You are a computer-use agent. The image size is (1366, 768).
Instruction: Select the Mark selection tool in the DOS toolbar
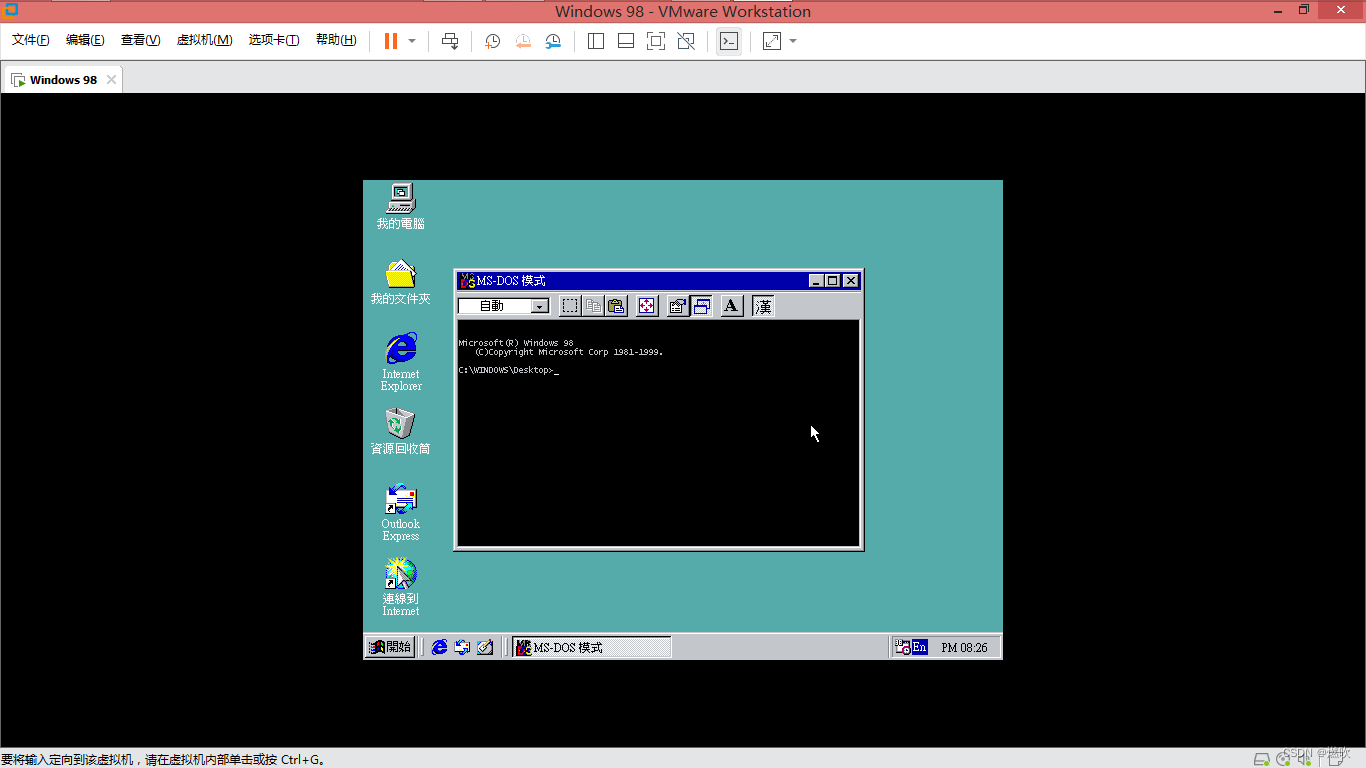pos(570,306)
